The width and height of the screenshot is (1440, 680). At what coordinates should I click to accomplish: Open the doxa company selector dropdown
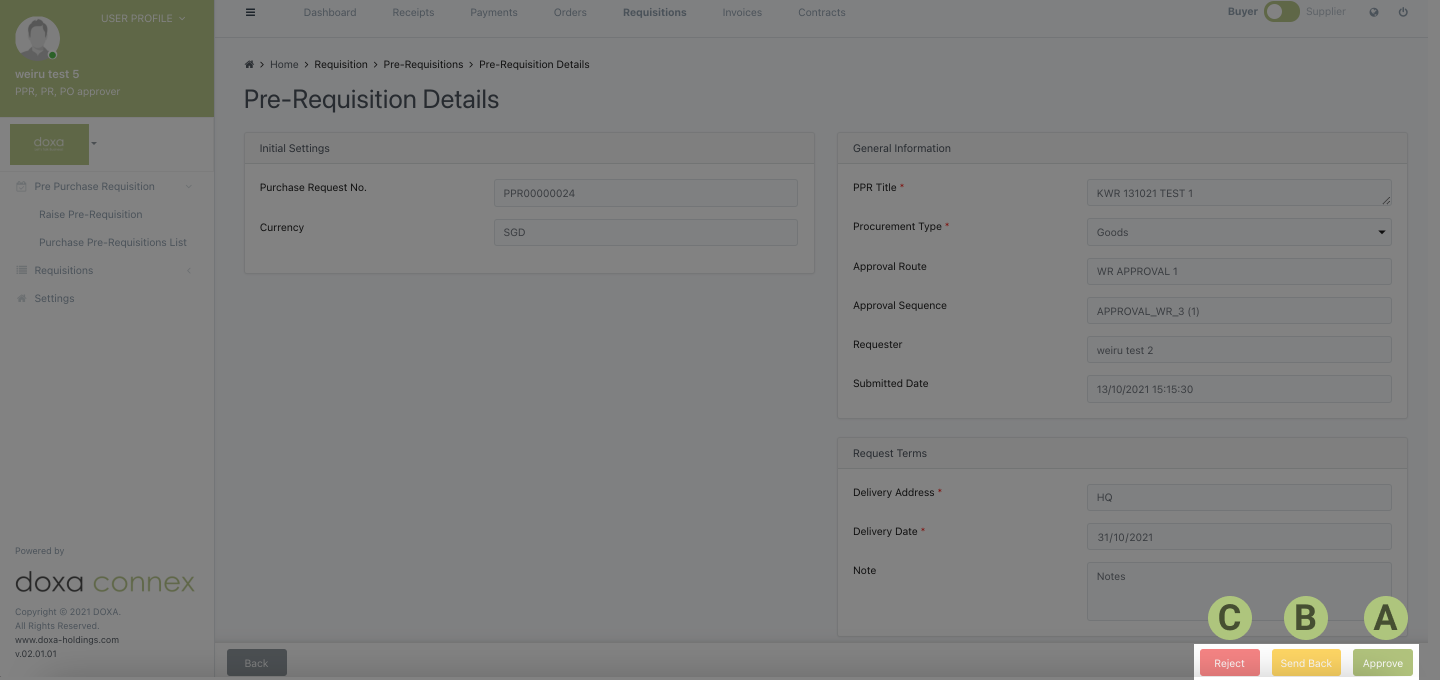(x=94, y=143)
